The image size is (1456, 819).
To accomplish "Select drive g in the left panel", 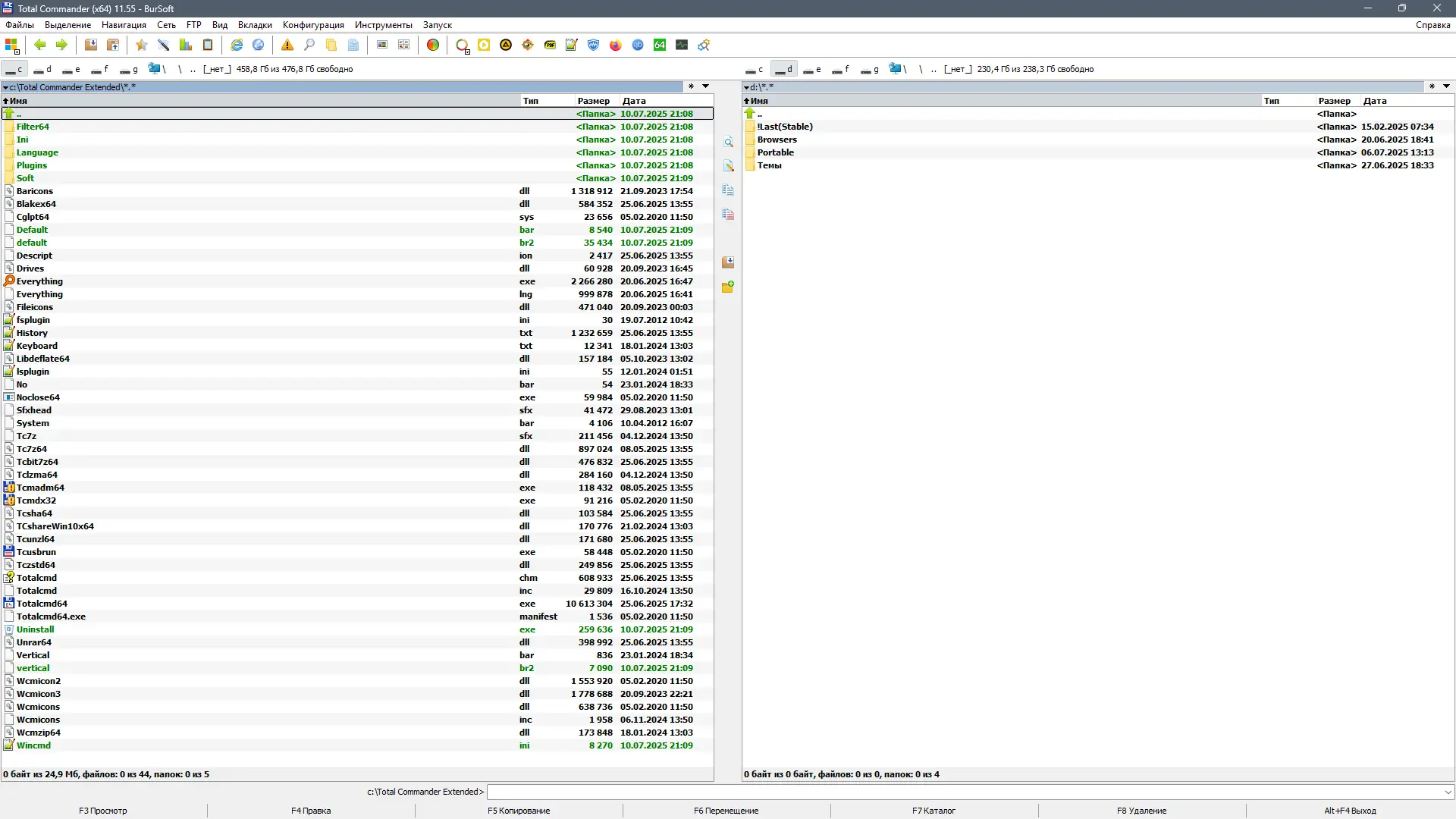I will click(129, 69).
